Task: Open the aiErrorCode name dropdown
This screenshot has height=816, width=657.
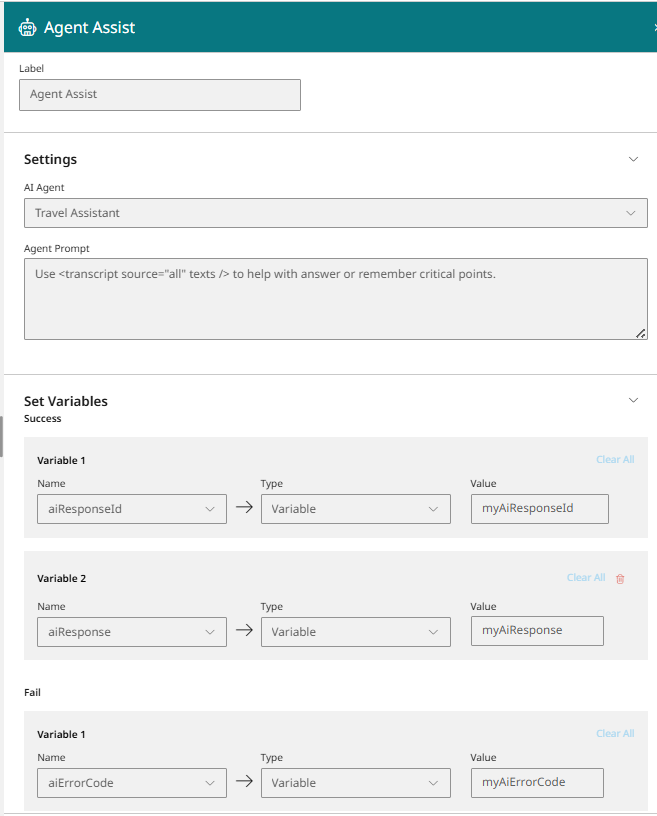Action: tap(132, 783)
